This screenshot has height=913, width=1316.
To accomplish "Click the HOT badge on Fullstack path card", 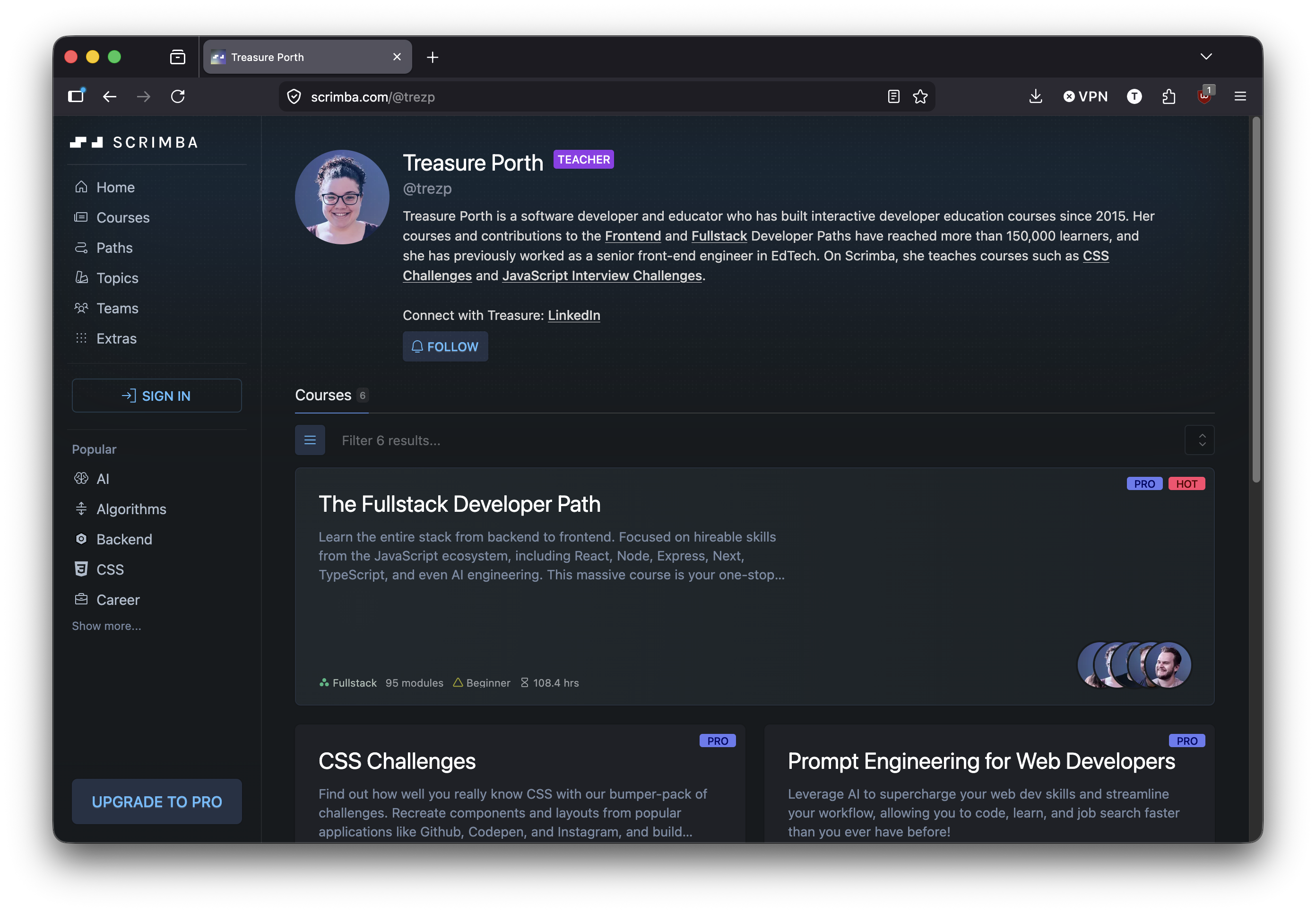I will point(1186,484).
